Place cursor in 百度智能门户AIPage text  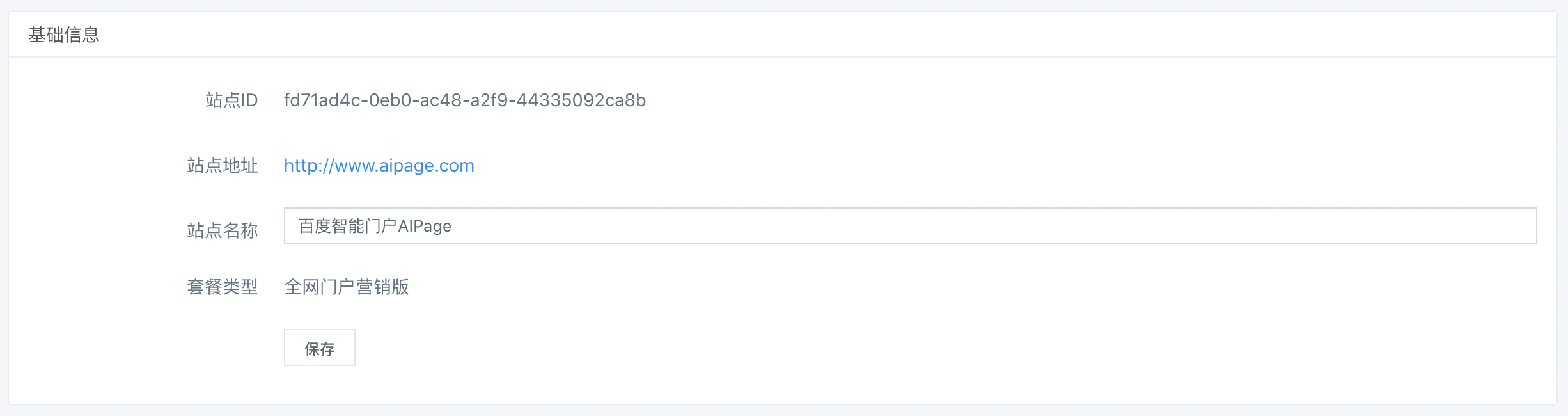coord(375,226)
